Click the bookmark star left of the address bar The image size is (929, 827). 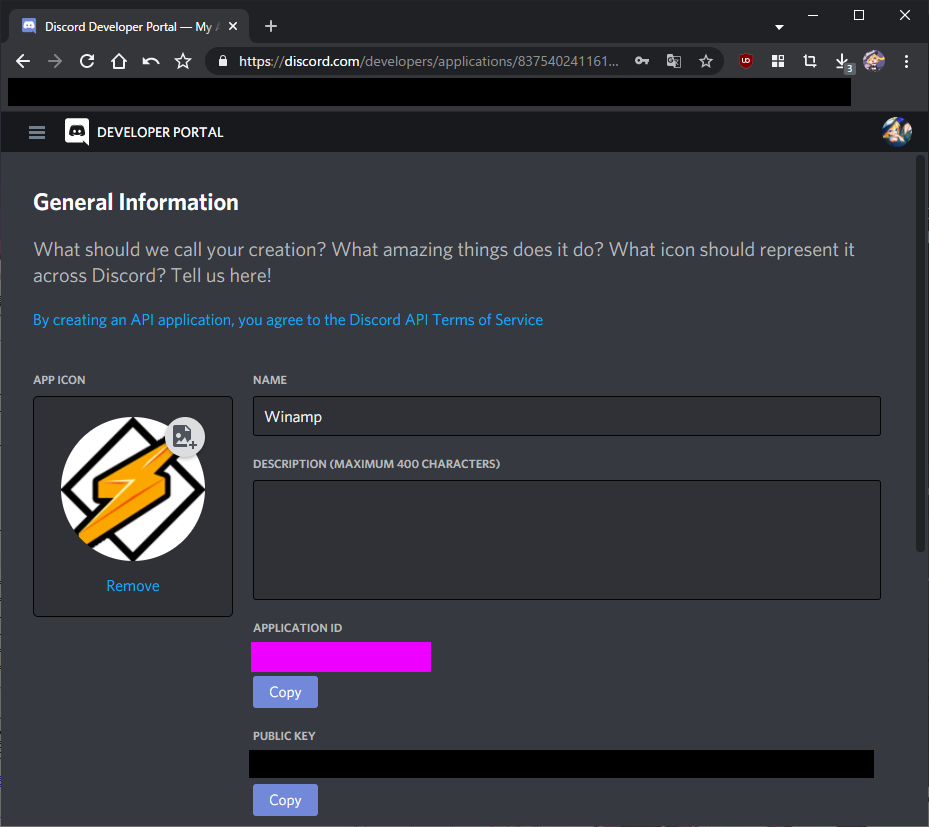(x=183, y=61)
